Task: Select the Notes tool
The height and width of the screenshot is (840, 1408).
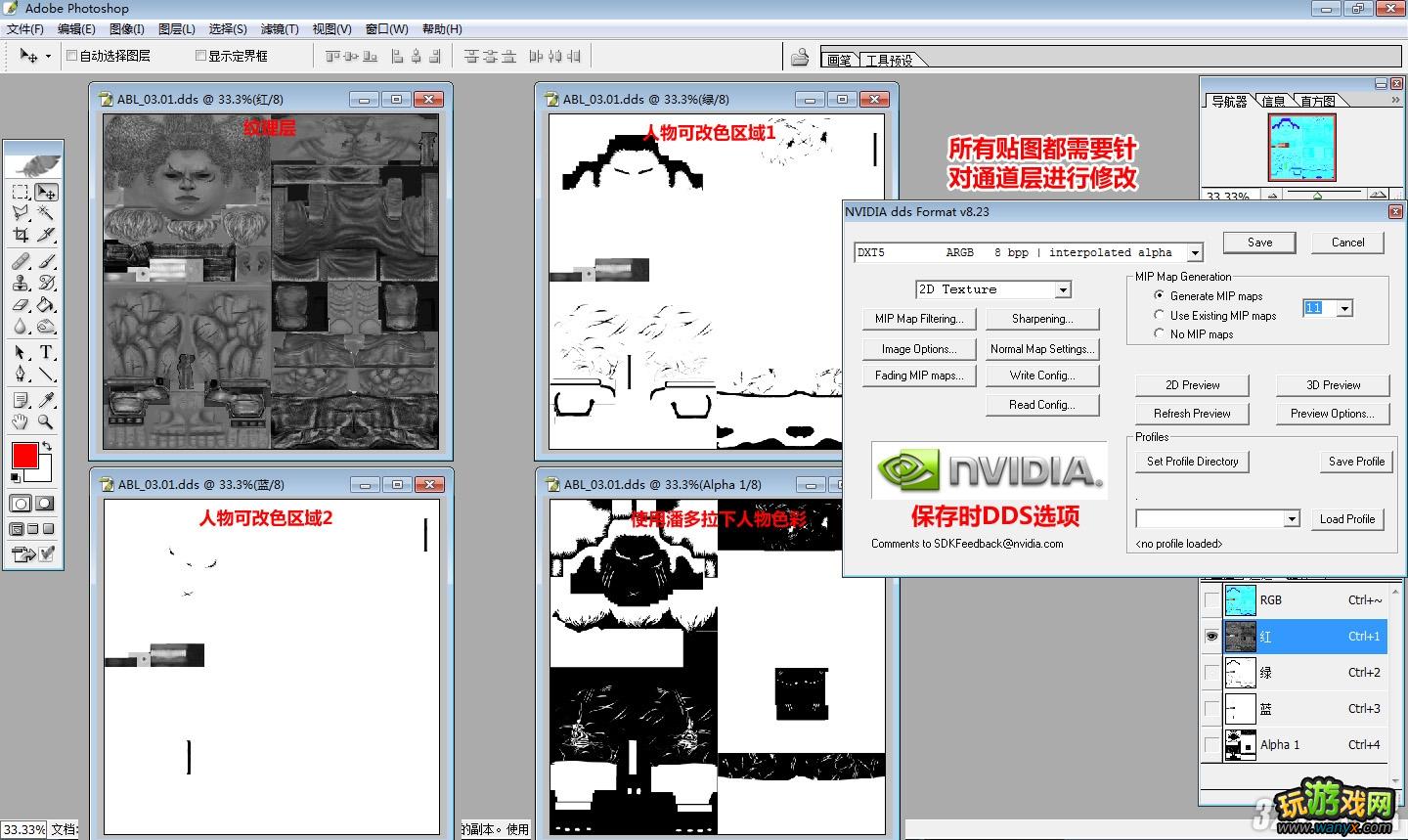Action: click(21, 400)
